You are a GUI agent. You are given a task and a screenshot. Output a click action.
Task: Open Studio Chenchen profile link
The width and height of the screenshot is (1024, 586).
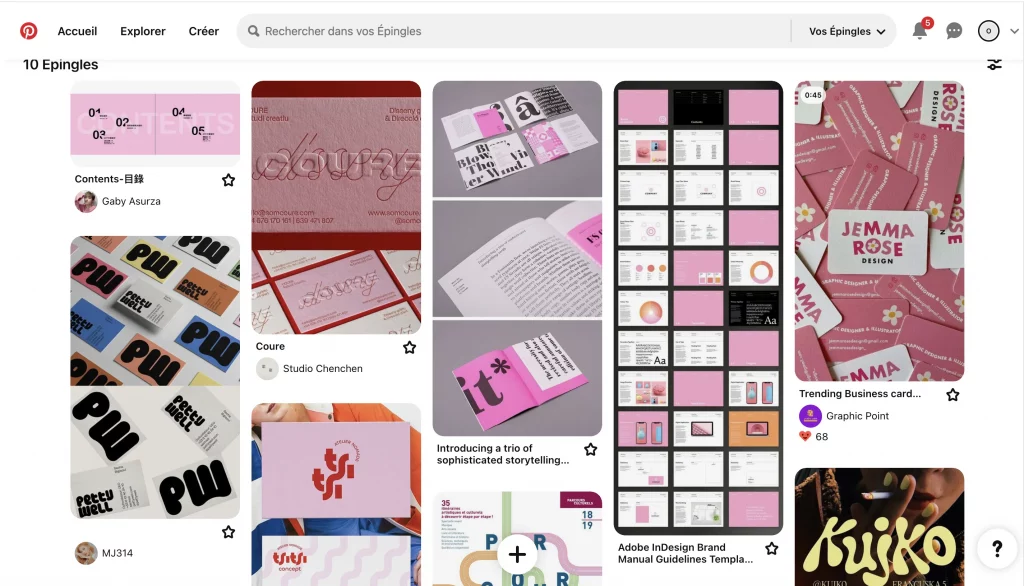[323, 368]
